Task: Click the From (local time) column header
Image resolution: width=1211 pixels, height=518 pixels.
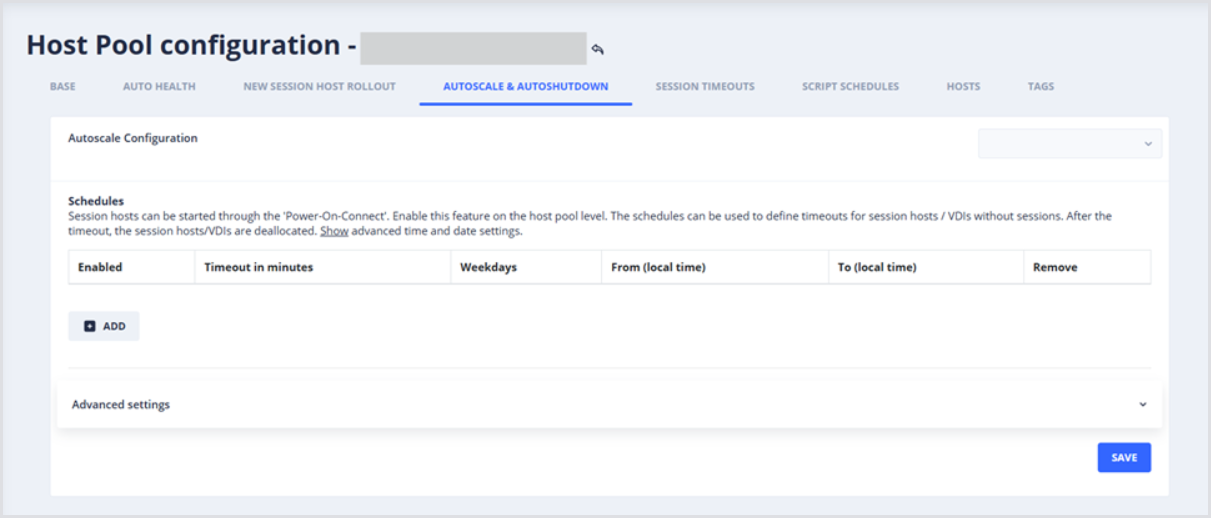Action: point(658,268)
